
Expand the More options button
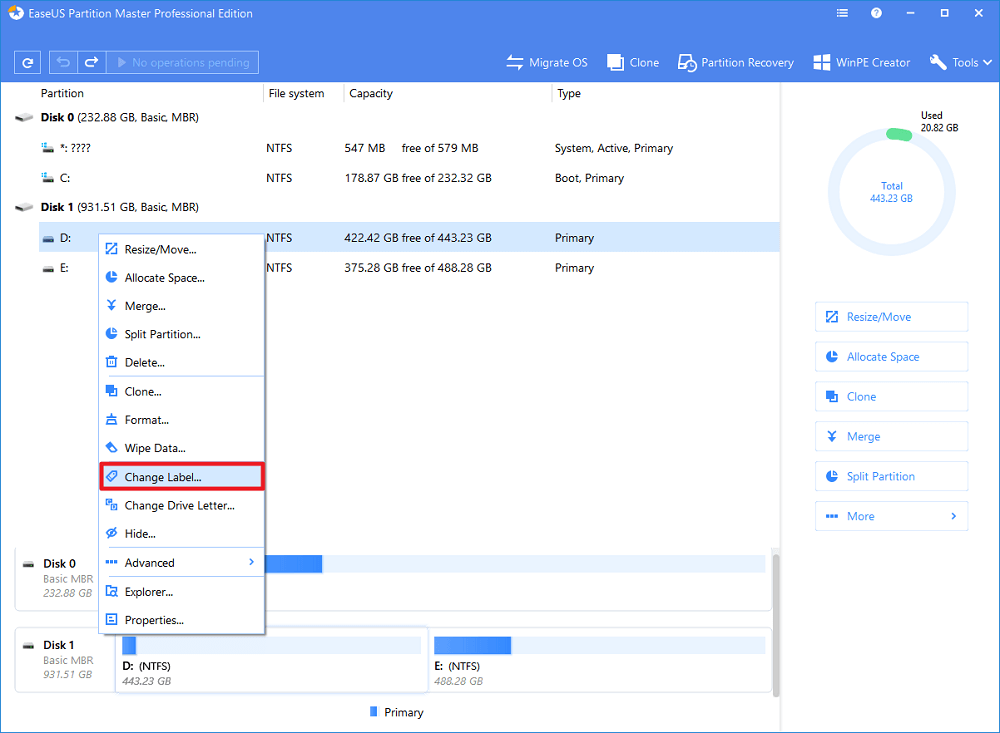click(891, 516)
